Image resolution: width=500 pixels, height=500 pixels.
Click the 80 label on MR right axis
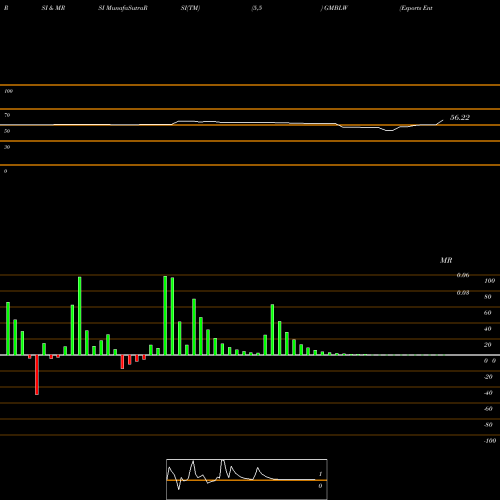pos(488,297)
